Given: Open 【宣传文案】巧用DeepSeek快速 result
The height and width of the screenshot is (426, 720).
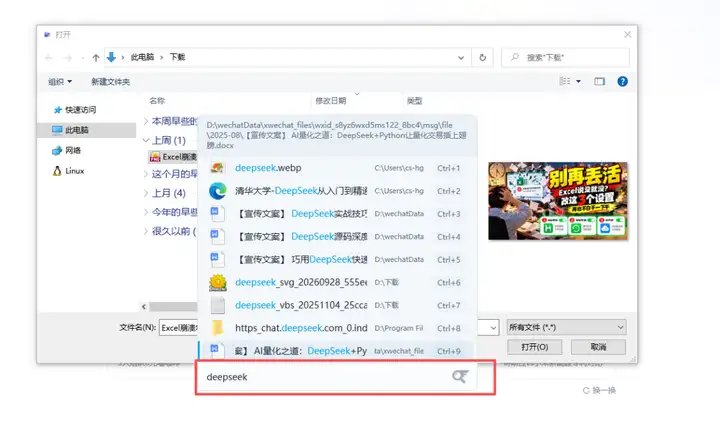Looking at the screenshot, I should click(x=338, y=260).
